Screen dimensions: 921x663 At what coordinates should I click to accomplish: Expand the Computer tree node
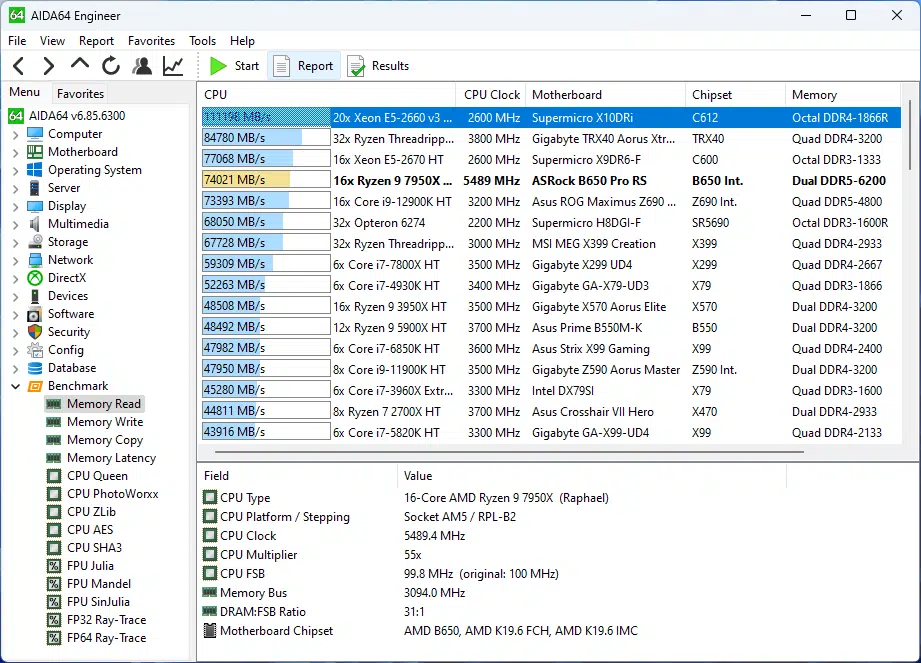(x=16, y=134)
